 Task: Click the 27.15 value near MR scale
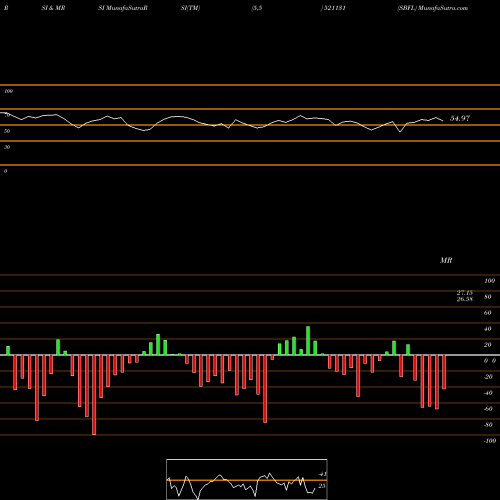click(x=465, y=292)
